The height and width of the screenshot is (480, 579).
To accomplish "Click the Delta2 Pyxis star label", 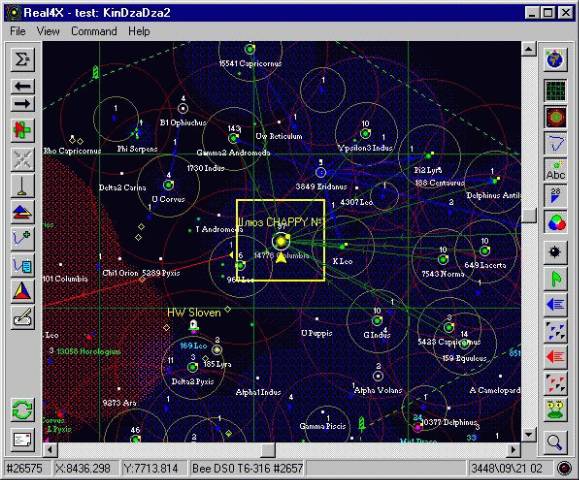I will click(192, 381).
